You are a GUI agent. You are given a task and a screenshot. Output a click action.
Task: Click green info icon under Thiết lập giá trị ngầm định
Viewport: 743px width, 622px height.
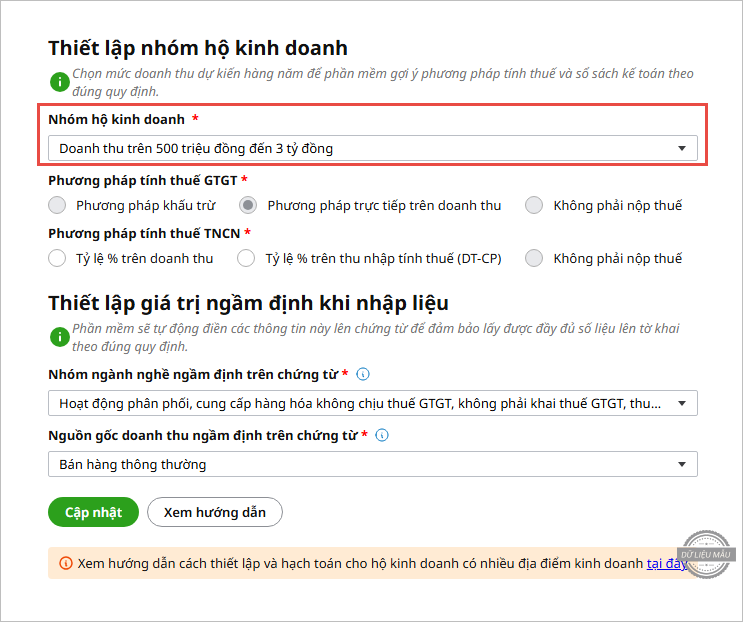[60, 338]
